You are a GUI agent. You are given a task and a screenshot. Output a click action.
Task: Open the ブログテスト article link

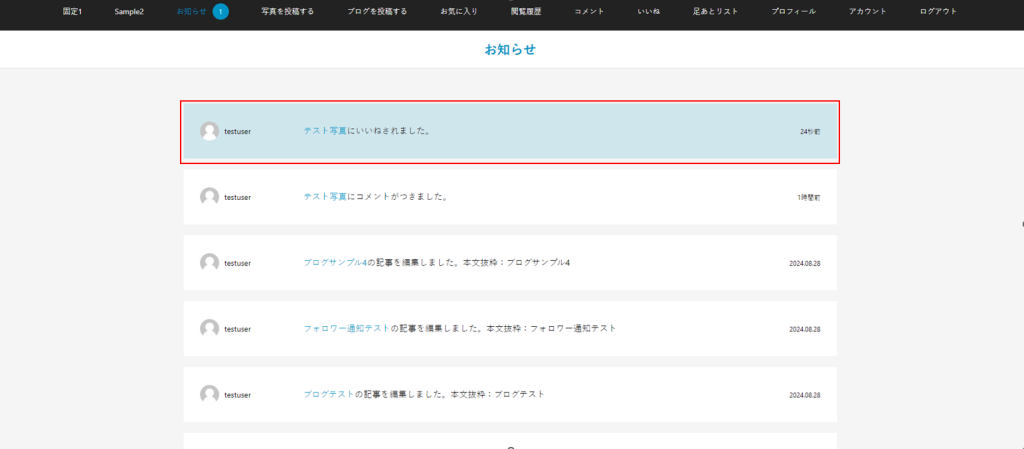coord(328,394)
